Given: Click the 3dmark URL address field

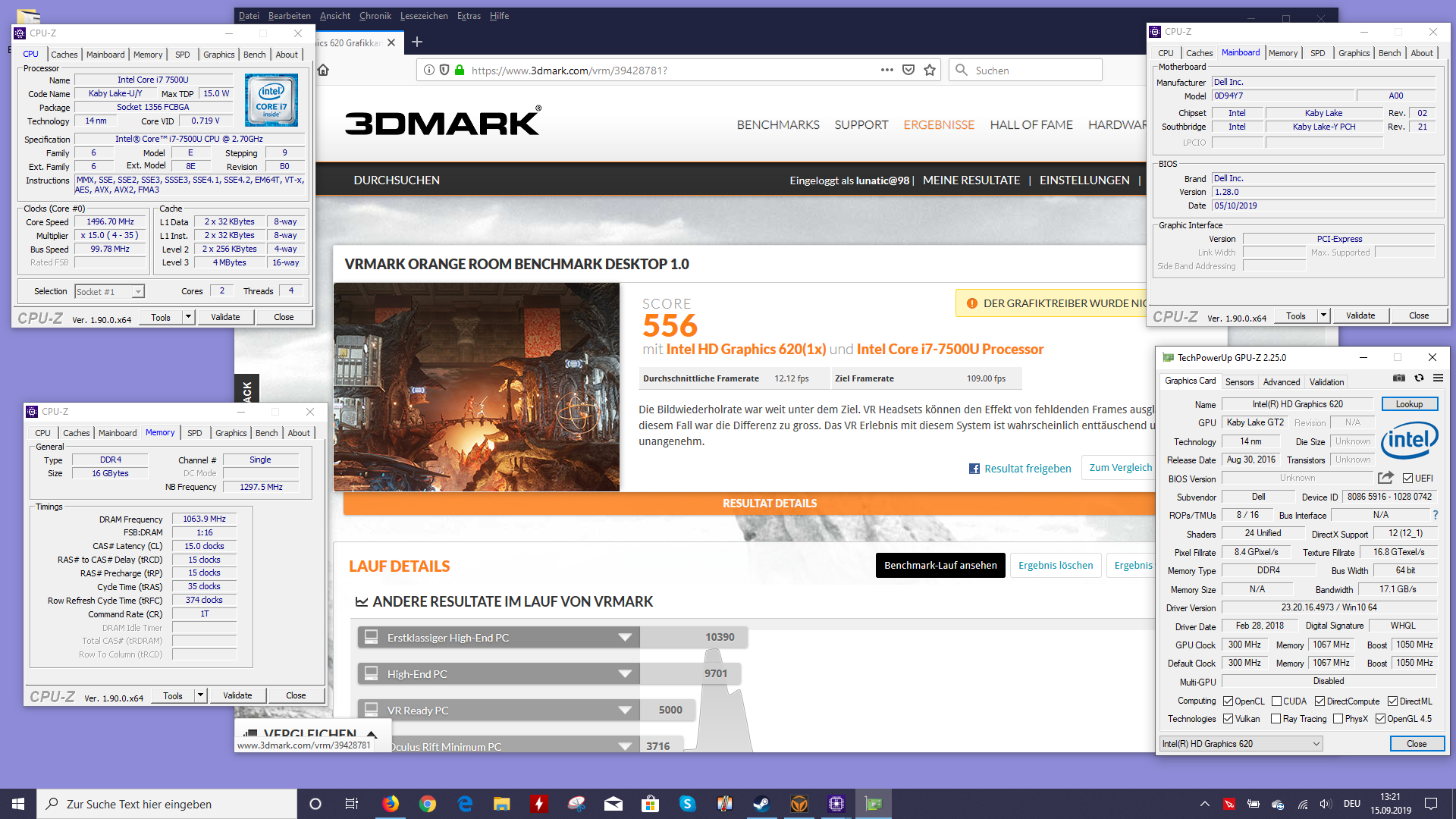Looking at the screenshot, I should coord(667,71).
